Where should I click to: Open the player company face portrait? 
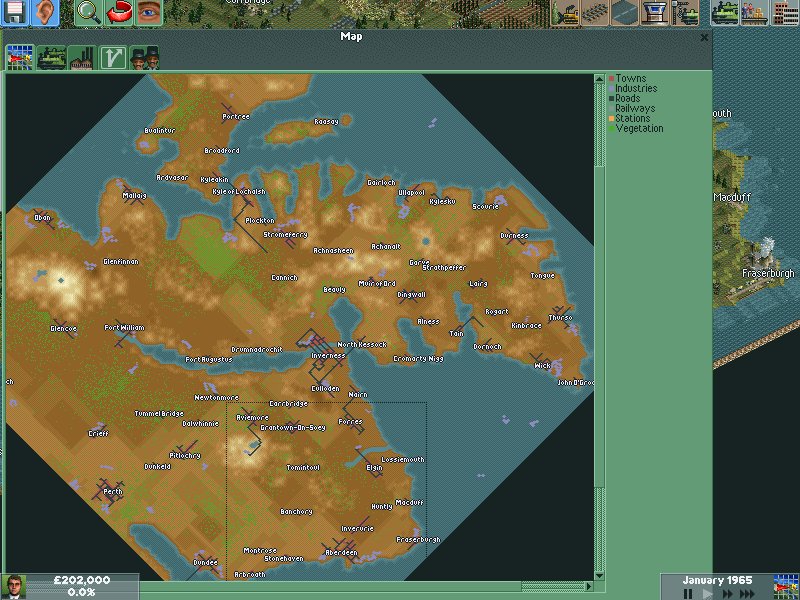[x=14, y=587]
